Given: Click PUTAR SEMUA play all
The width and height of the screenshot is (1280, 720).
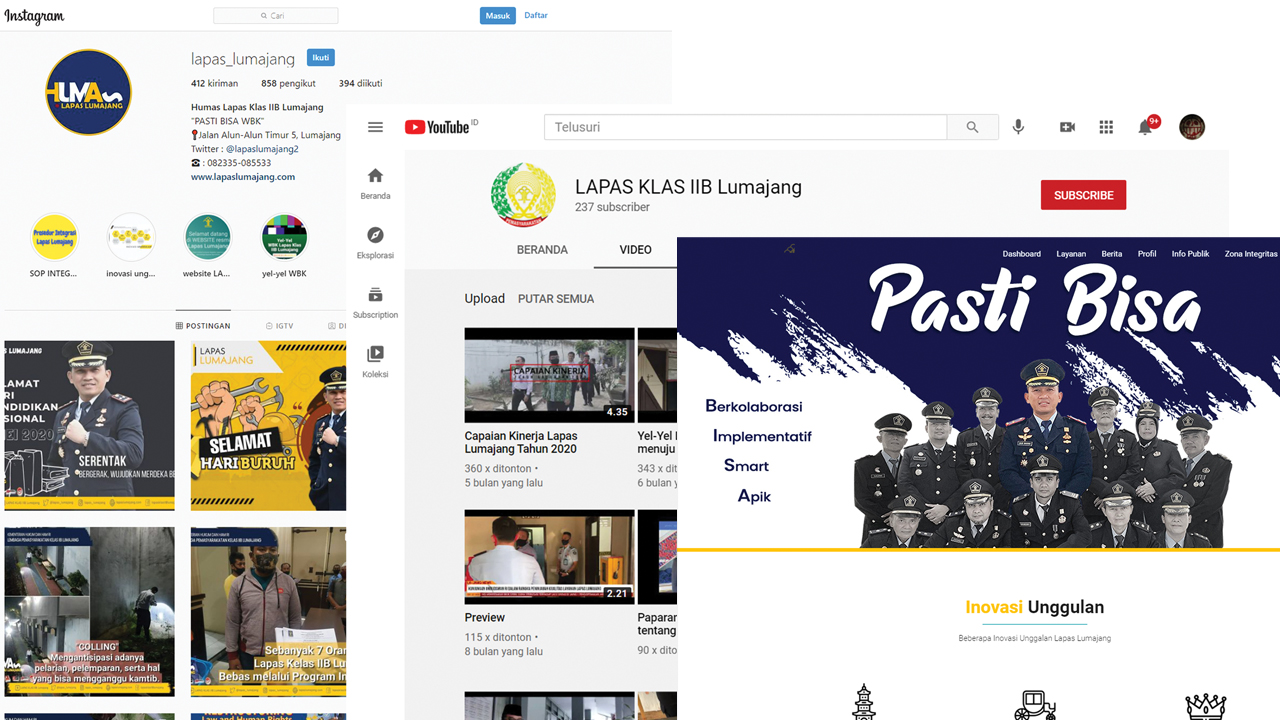Looking at the screenshot, I should (x=556, y=299).
